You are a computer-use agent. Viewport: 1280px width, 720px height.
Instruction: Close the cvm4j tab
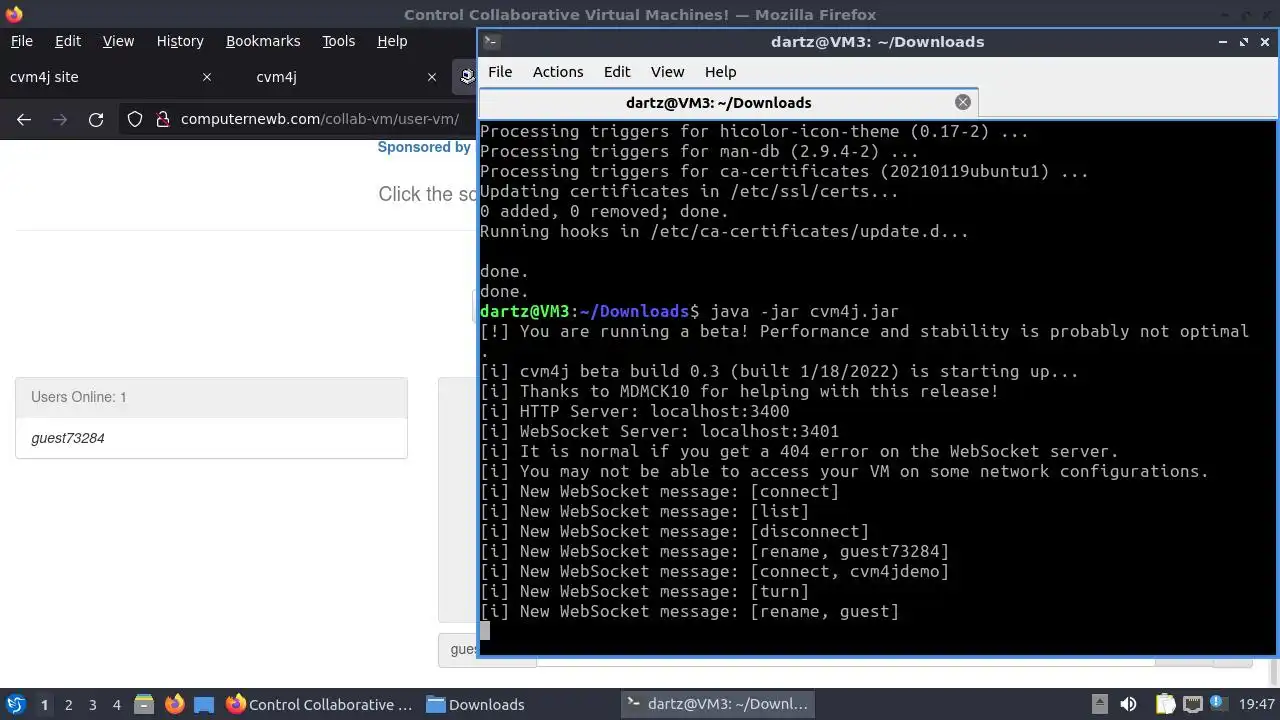pyautogui.click(x=432, y=77)
